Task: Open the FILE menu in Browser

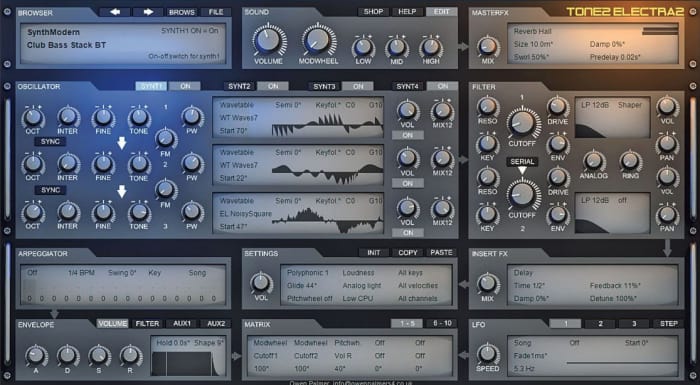Action: [x=216, y=12]
